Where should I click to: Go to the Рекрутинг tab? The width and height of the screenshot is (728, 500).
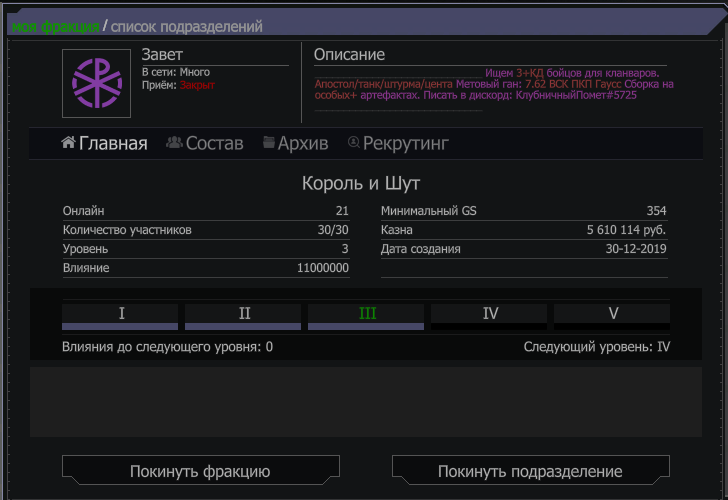click(405, 143)
